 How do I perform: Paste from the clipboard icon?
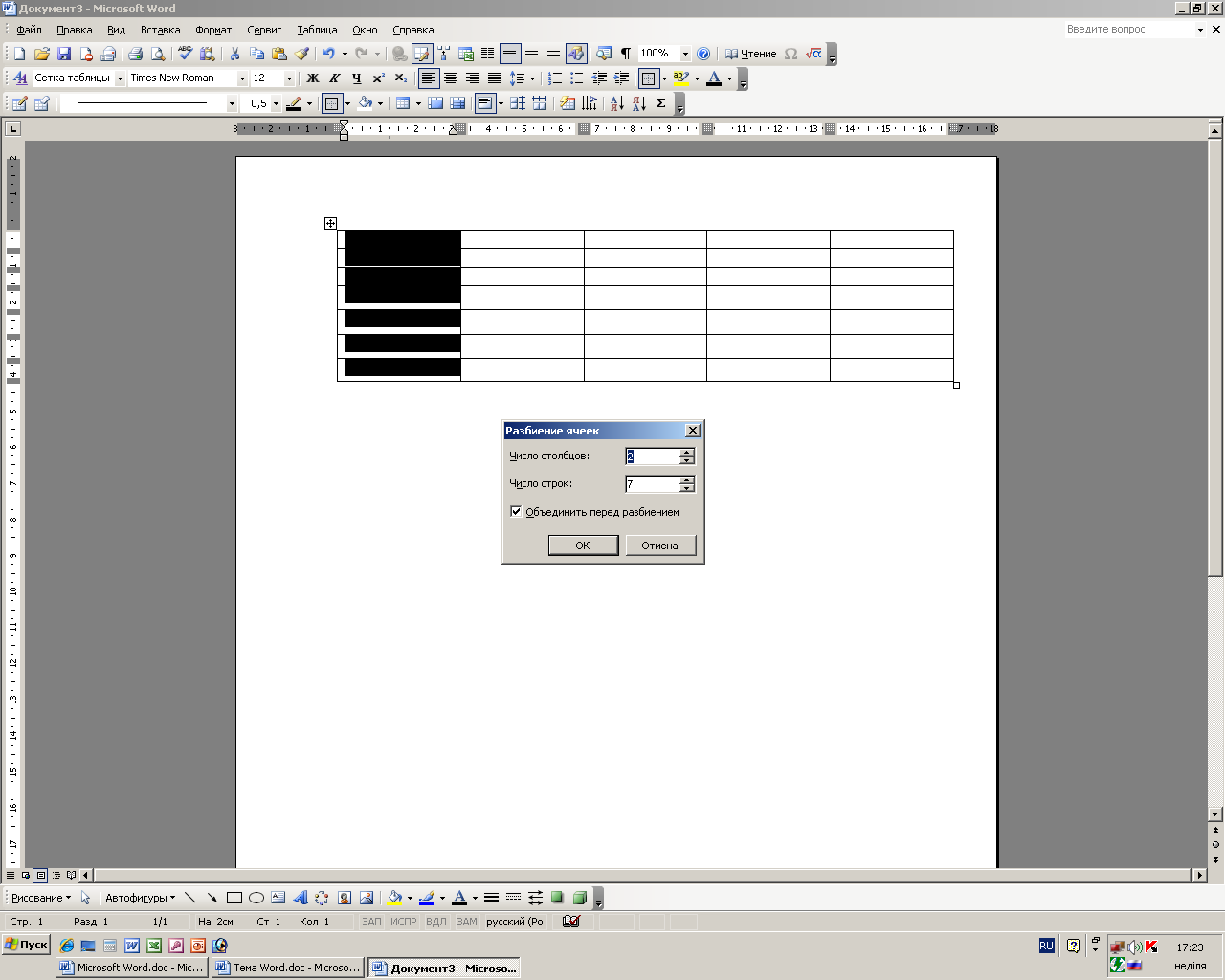pos(279,54)
